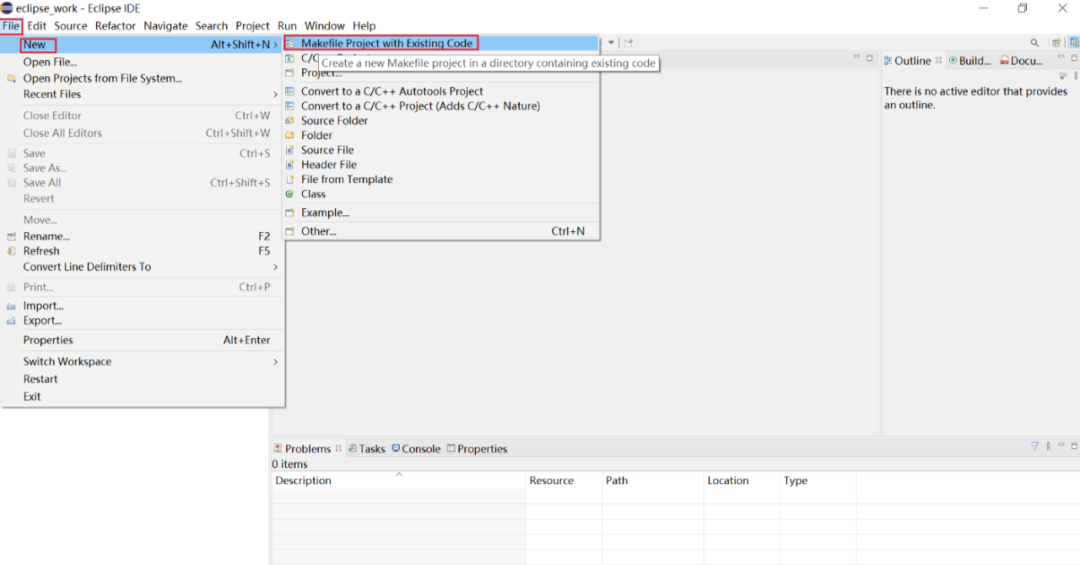Close the Outline tab with its X
1080x565 pixels.
click(938, 61)
